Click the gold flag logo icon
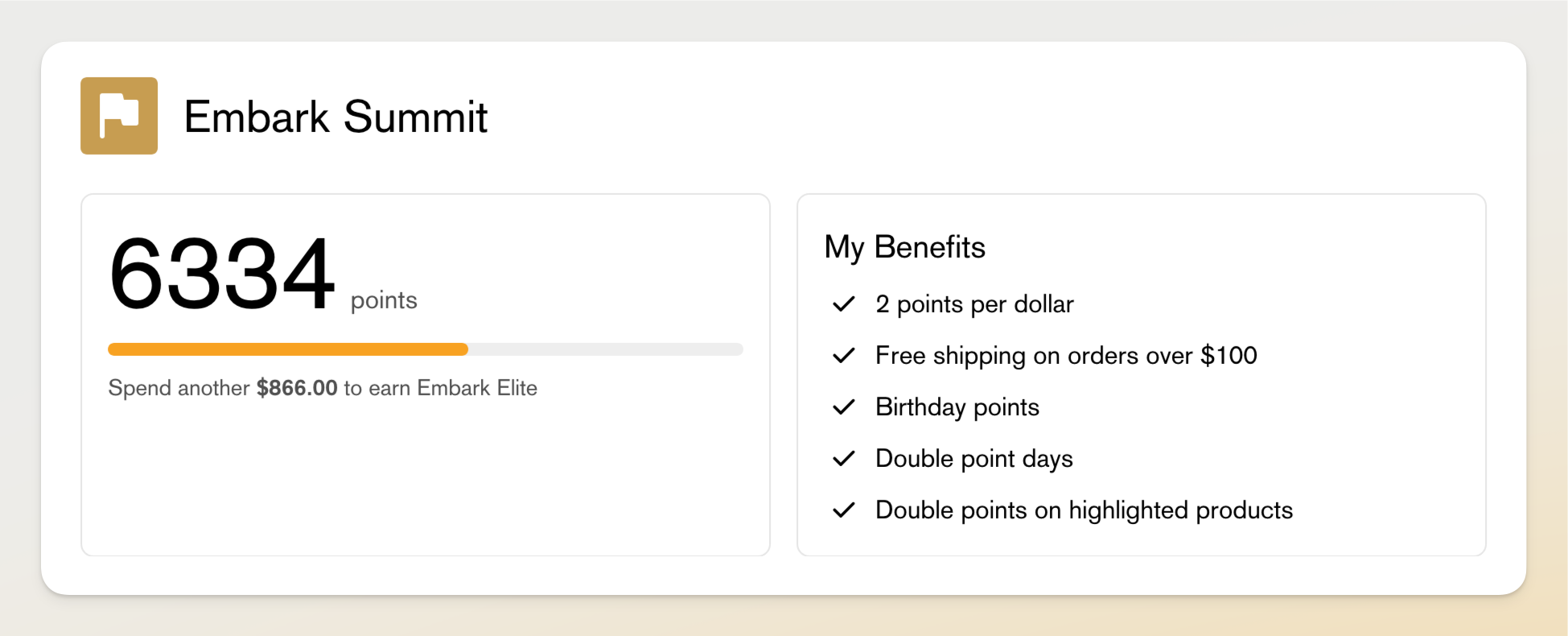1568x636 pixels. point(119,116)
